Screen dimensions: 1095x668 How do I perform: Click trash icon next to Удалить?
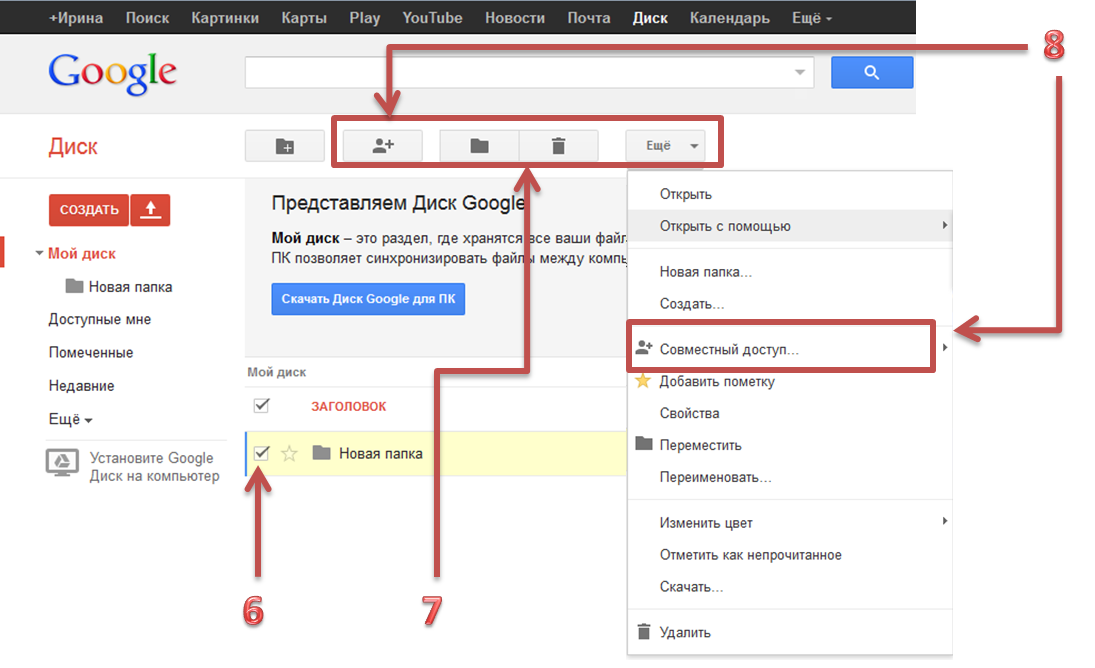pyautogui.click(x=644, y=632)
